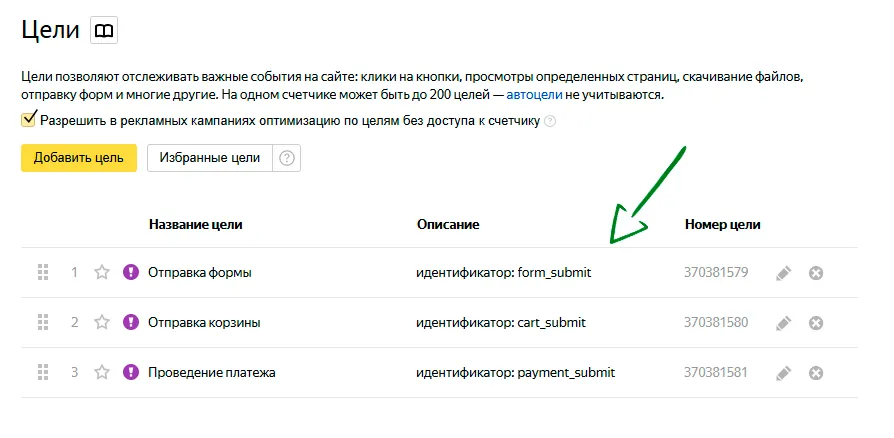Edit the Отправка корзины goal with the pencil icon

784,323
